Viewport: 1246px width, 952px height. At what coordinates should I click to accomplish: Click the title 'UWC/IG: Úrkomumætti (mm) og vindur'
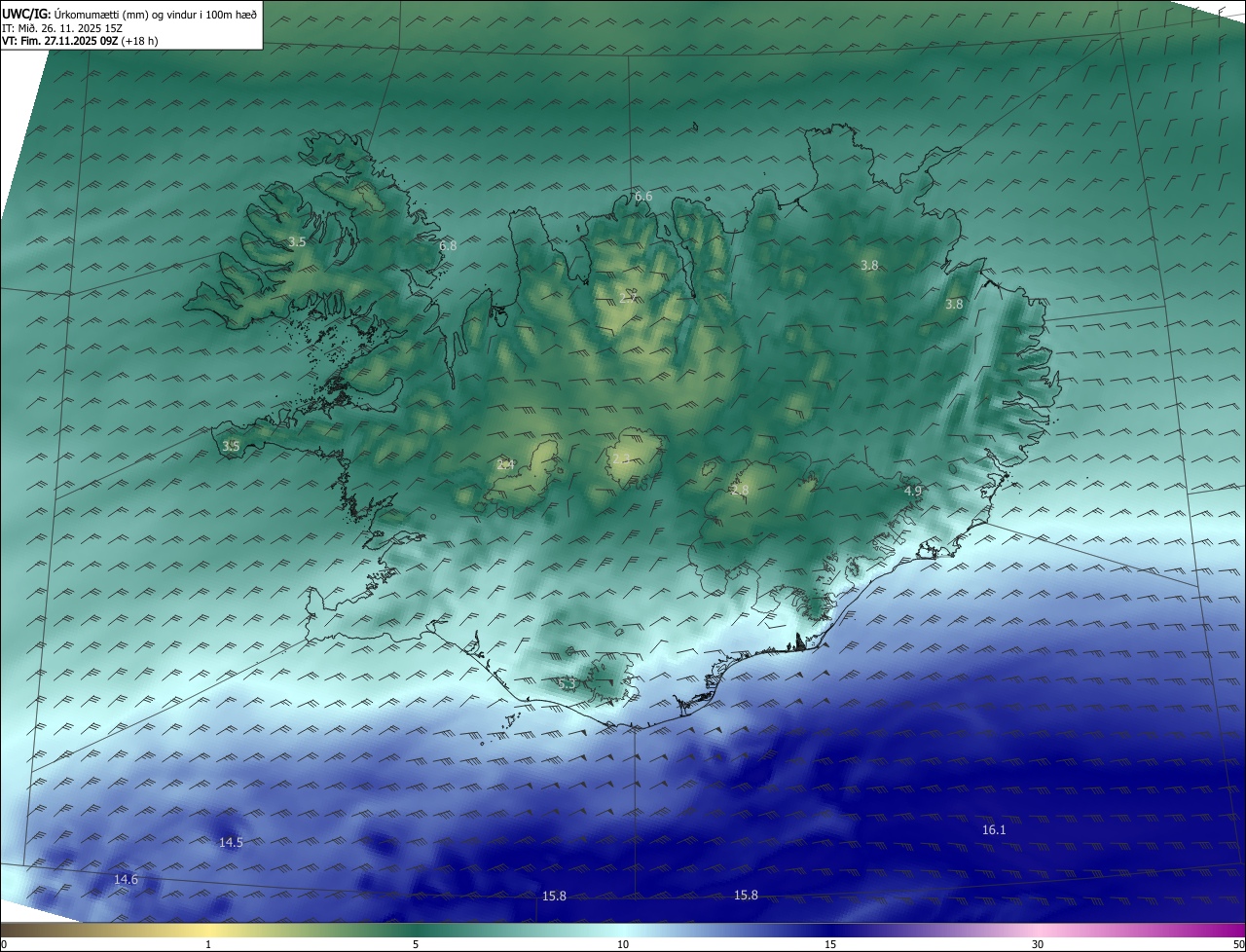pos(128,15)
